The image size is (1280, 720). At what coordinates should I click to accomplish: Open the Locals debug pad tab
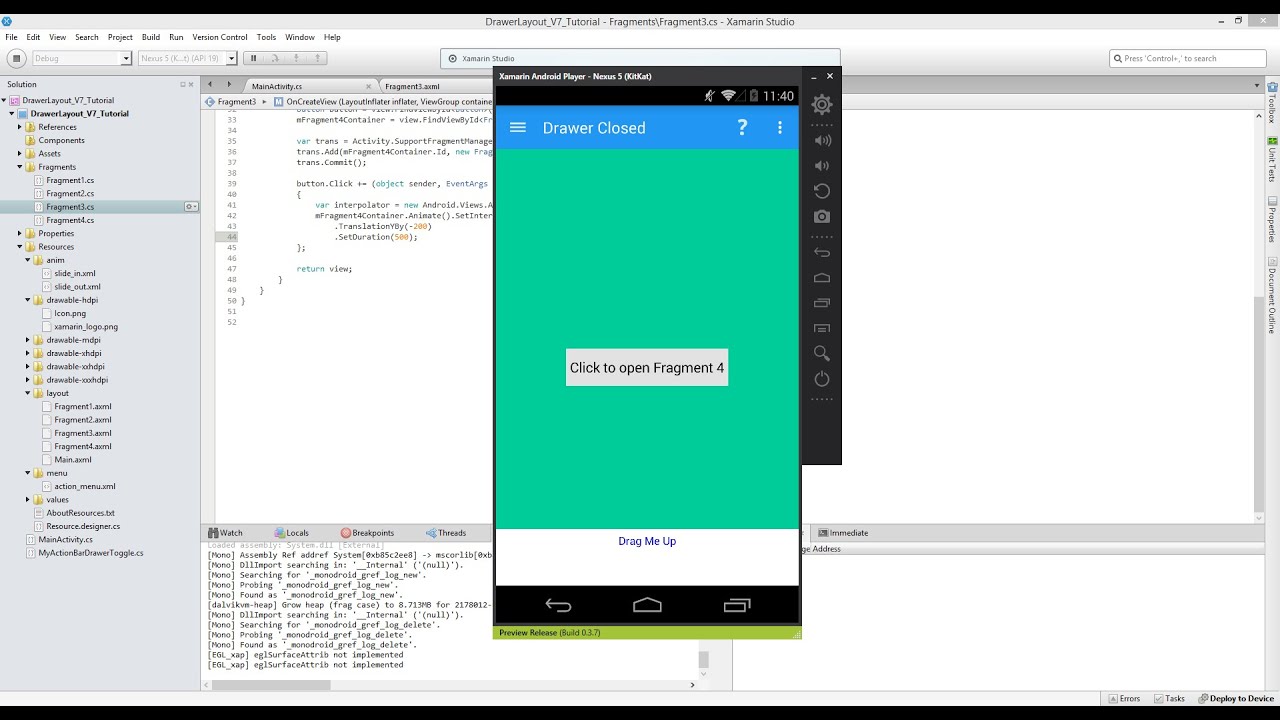(x=291, y=533)
